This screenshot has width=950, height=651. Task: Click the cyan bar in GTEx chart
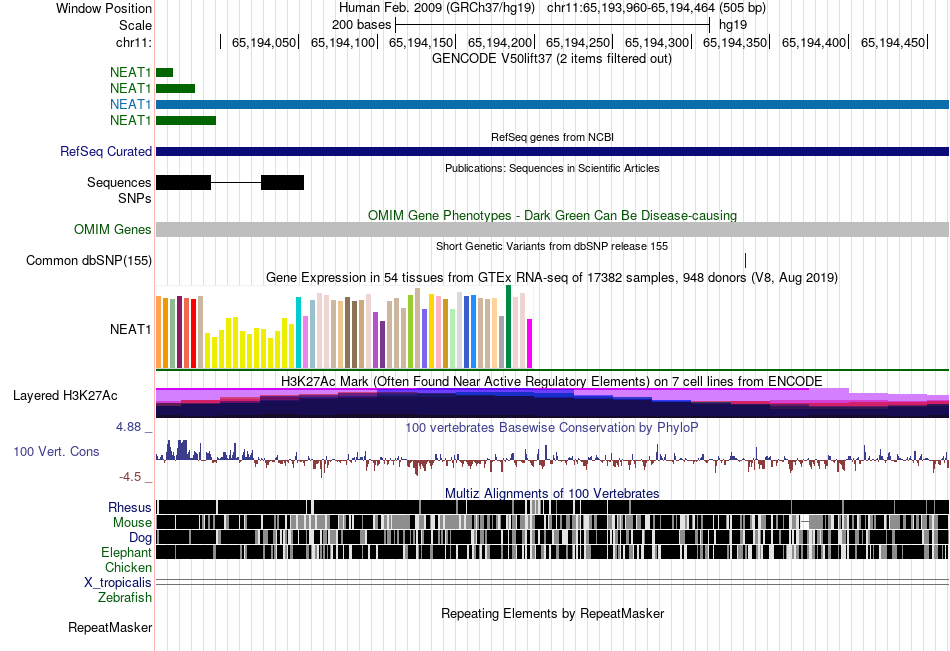[299, 332]
